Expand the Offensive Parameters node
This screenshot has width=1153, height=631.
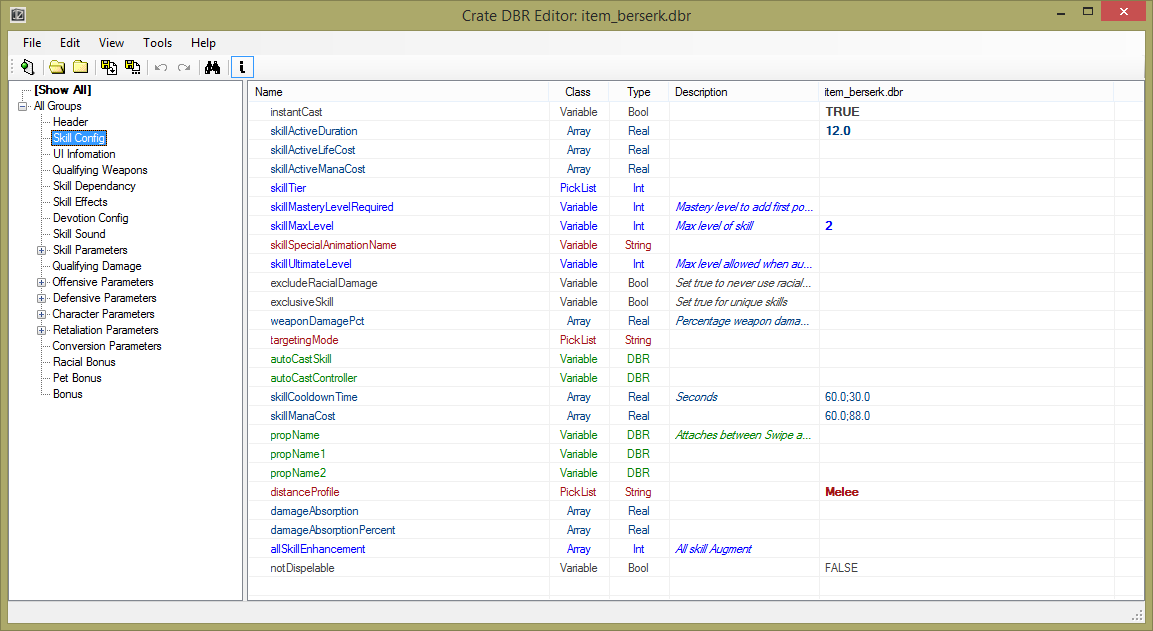click(x=42, y=282)
